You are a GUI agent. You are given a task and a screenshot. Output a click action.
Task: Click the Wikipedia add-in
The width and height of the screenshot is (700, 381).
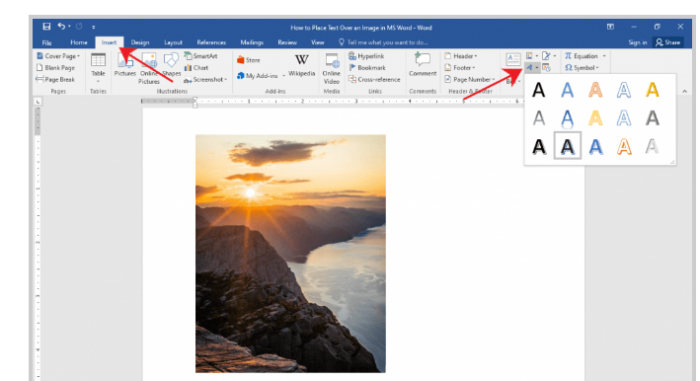pyautogui.click(x=301, y=65)
